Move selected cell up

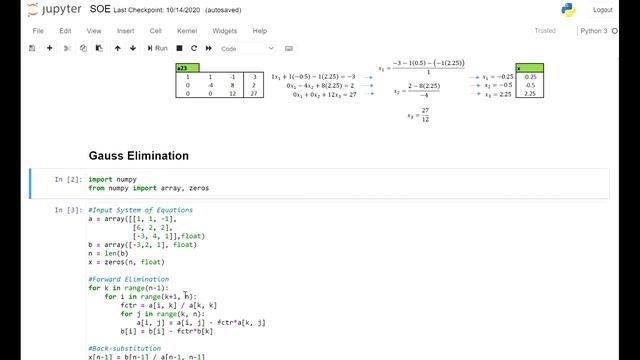click(x=118, y=48)
